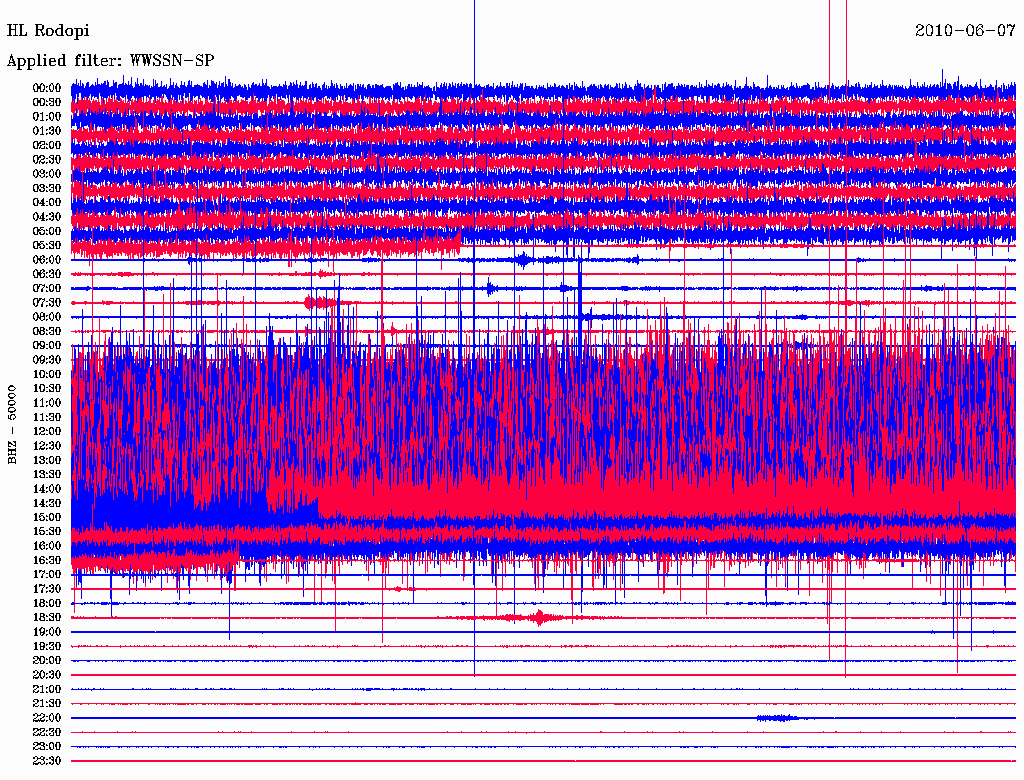Select the 03:00 time label
This screenshot has width=1024, height=780.
tap(47, 174)
